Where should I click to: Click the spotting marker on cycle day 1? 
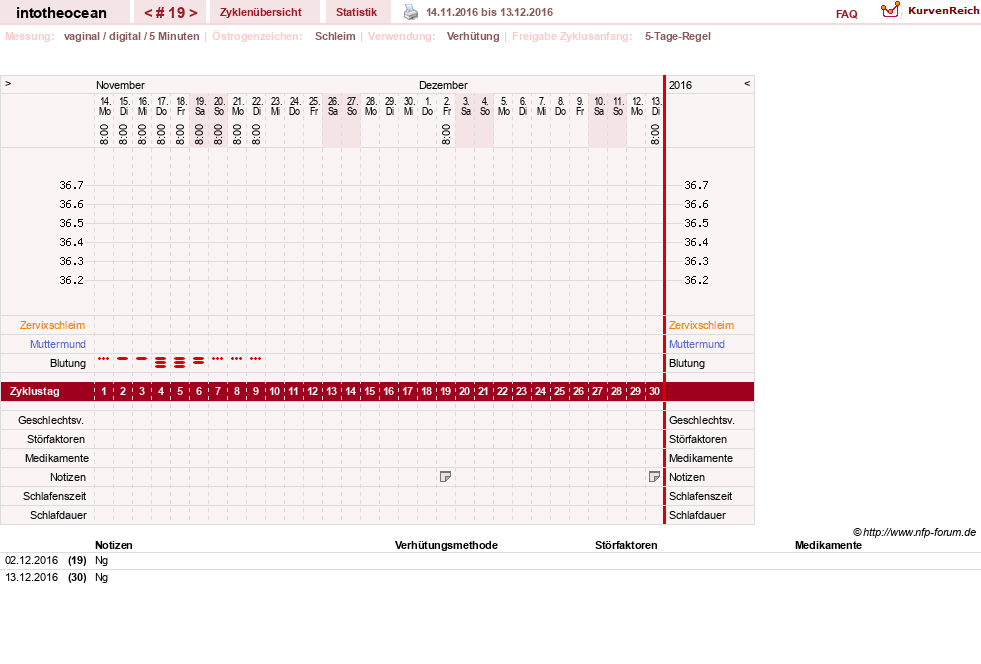point(104,359)
